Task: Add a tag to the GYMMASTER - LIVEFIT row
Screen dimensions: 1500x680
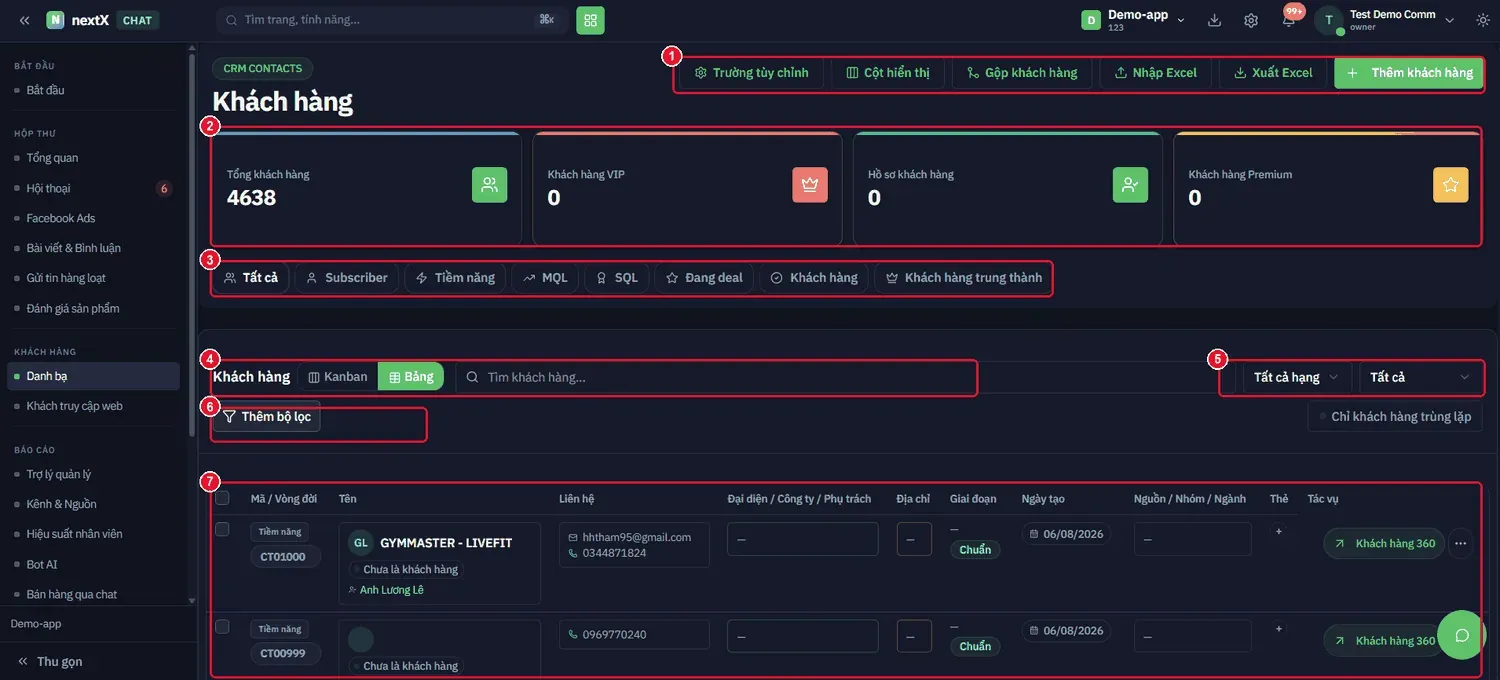Action: click(x=1279, y=531)
